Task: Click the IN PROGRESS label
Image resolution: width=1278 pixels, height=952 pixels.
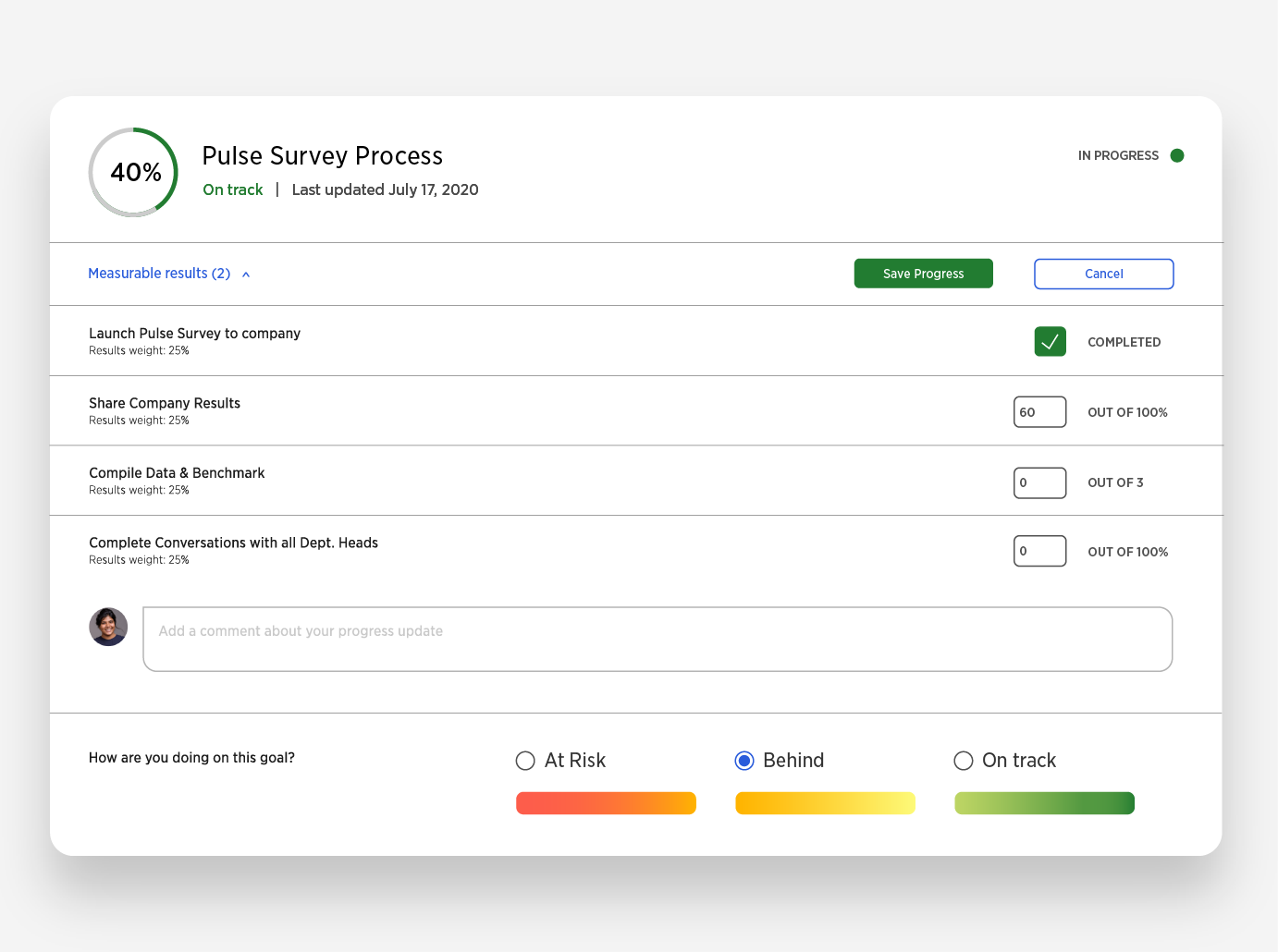Action: click(1118, 155)
